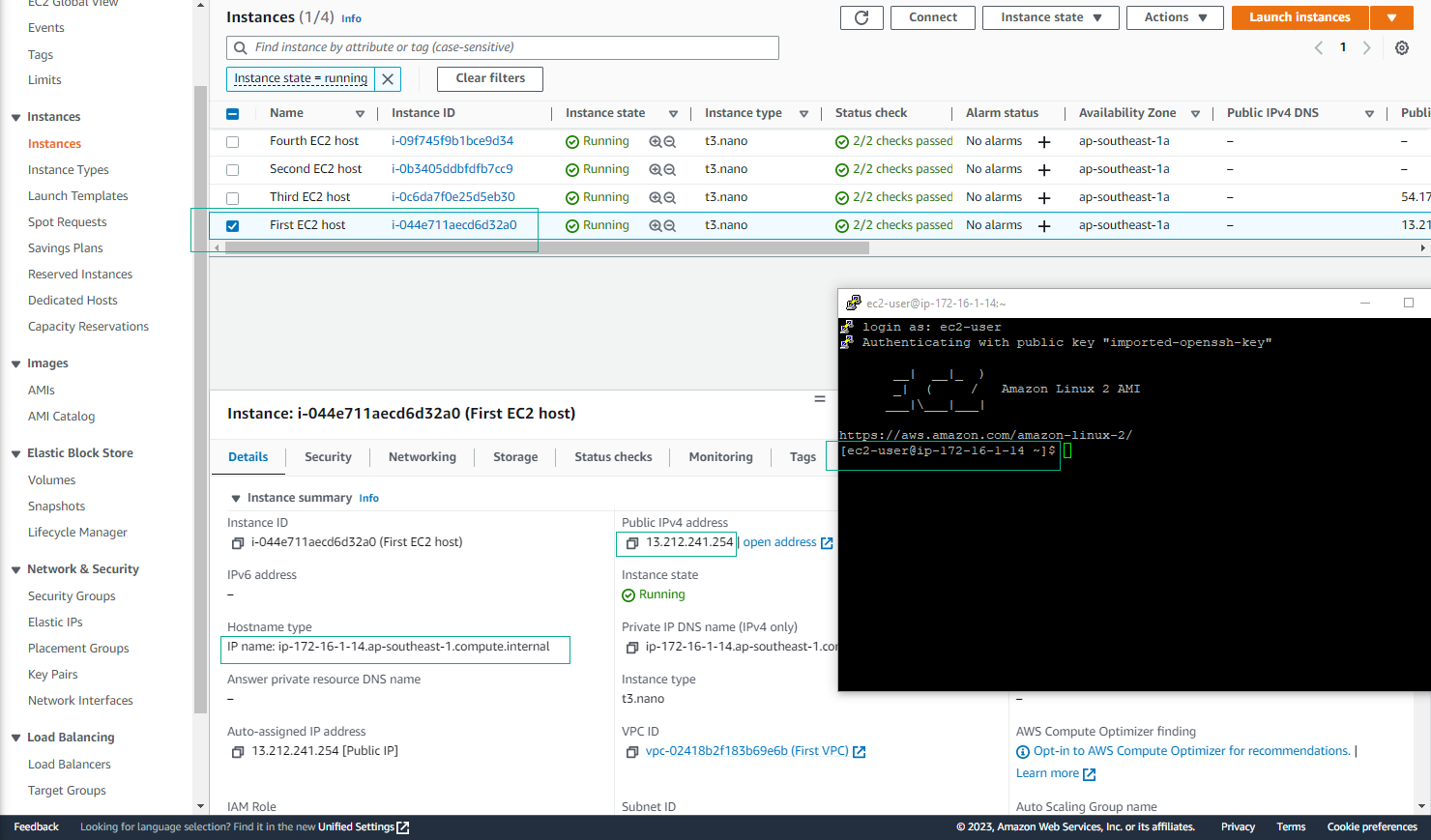
Task: Zoom icon beside Second EC2 host state
Action: [662, 169]
